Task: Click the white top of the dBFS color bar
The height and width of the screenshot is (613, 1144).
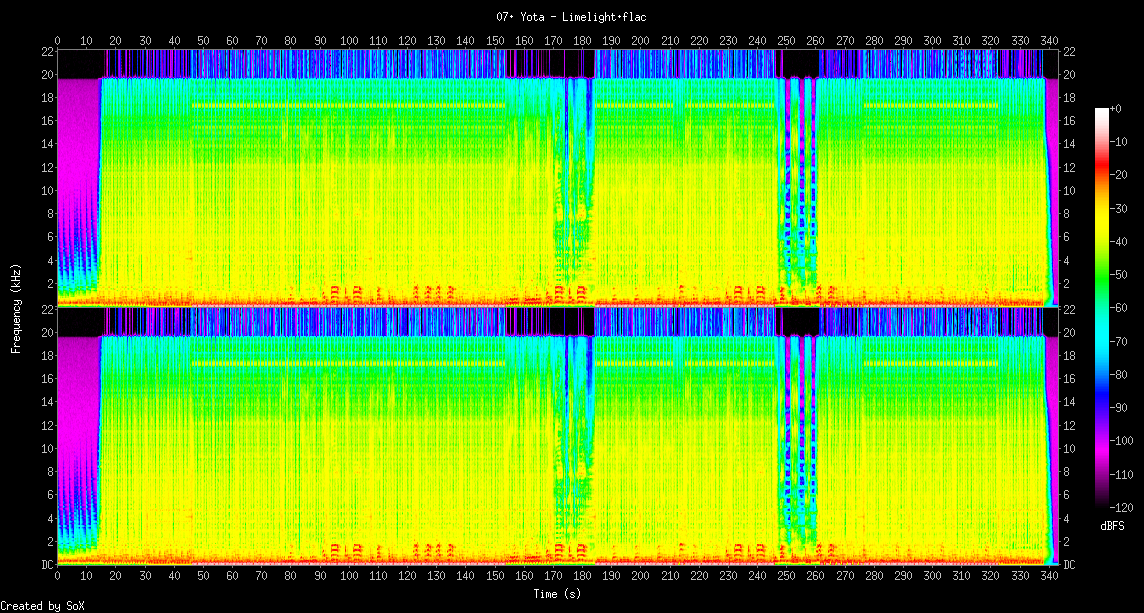Action: [x=1101, y=110]
